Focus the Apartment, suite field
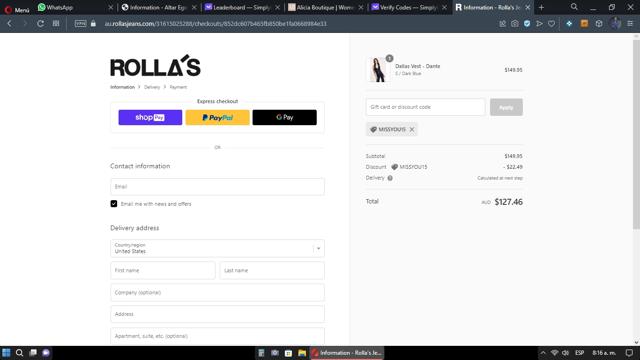The width and height of the screenshot is (640, 360). tap(218, 336)
